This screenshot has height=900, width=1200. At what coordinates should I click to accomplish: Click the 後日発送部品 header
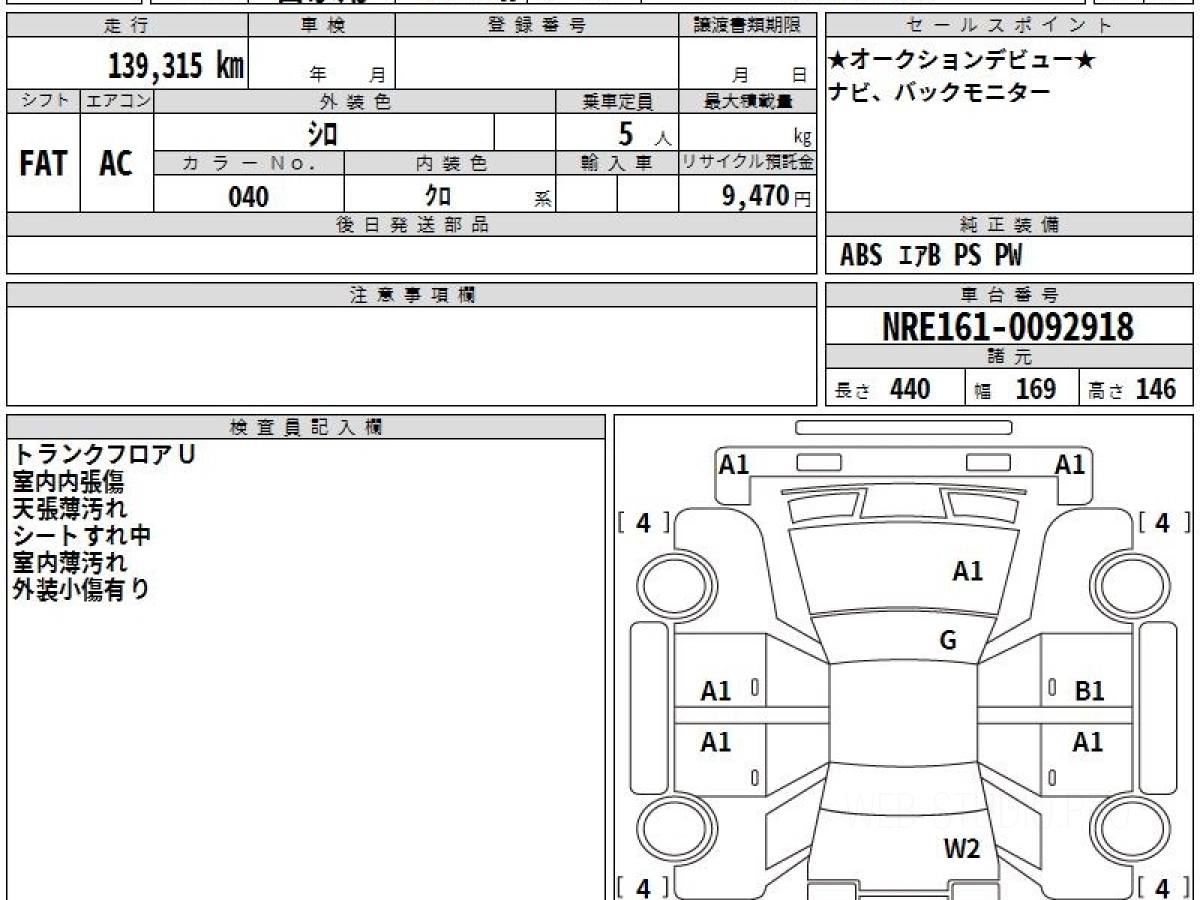tap(412, 225)
